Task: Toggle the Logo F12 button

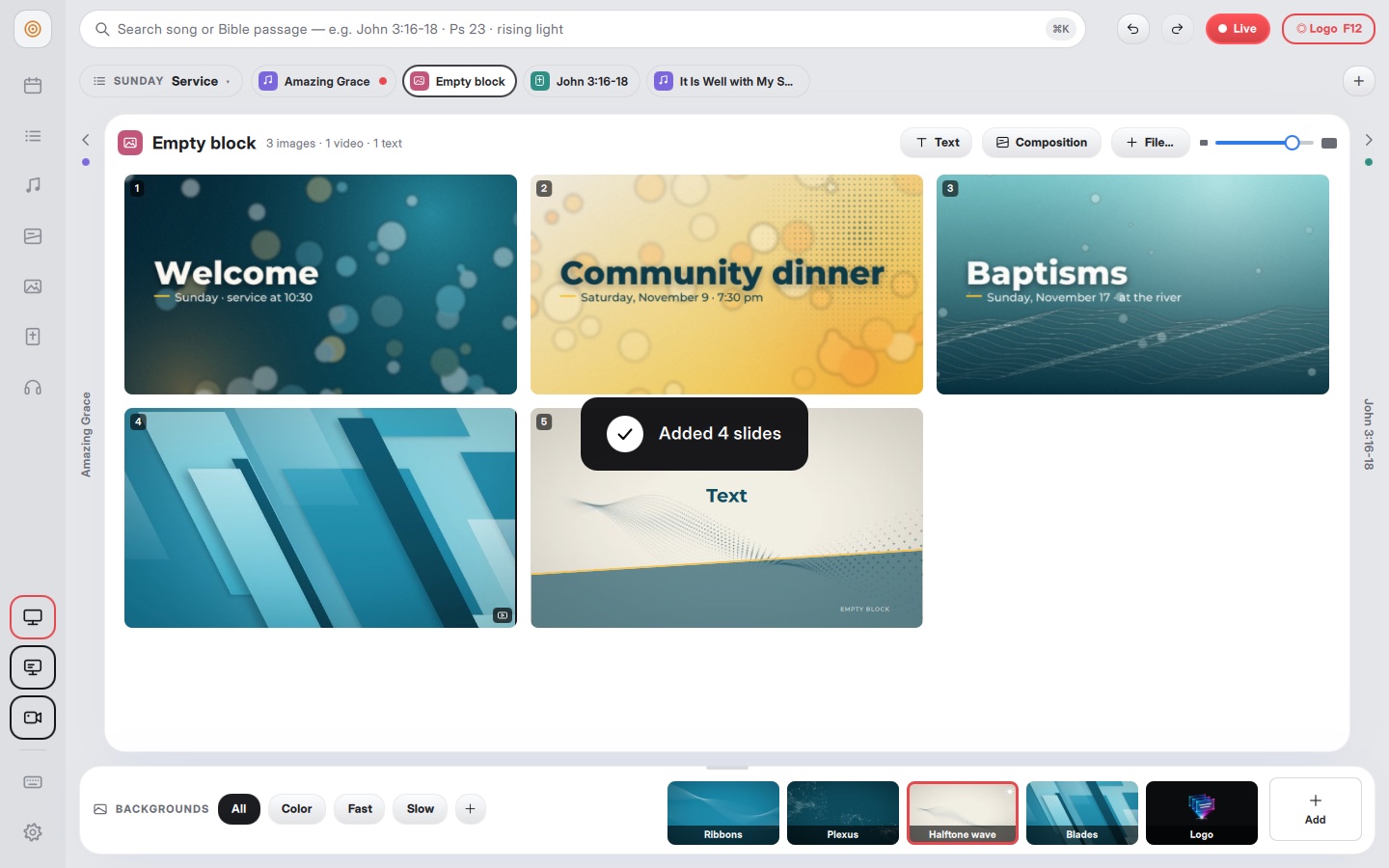Action: [x=1328, y=29]
